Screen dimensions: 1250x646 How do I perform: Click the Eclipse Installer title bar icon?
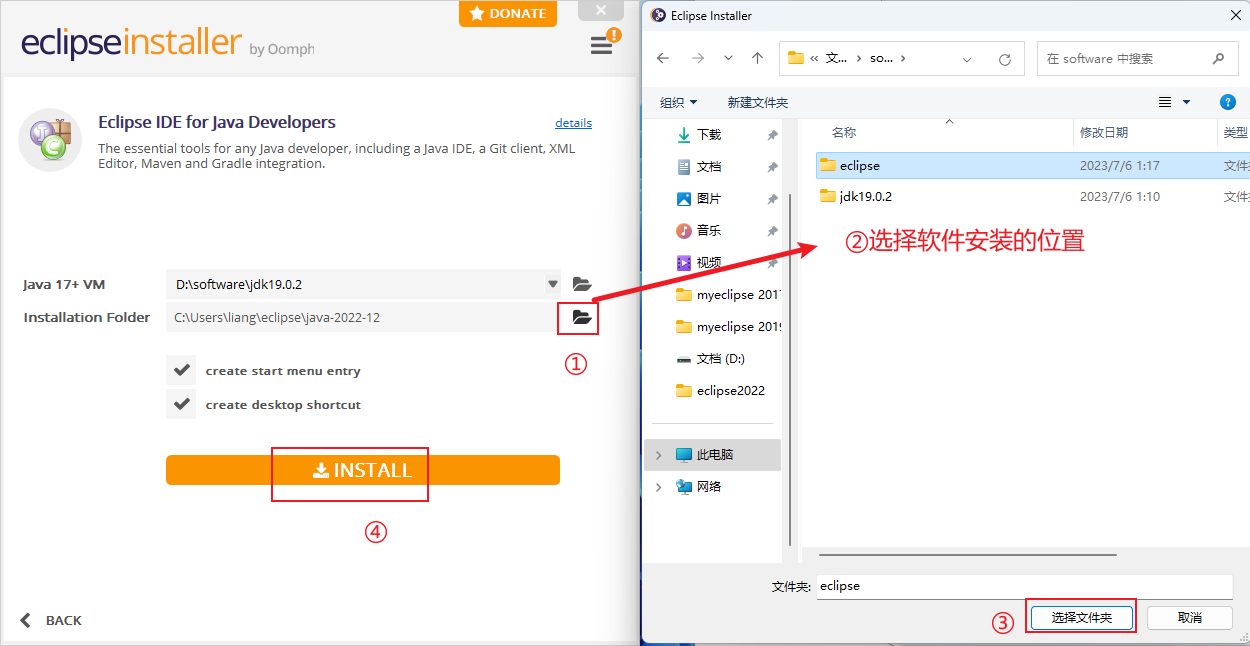click(657, 15)
